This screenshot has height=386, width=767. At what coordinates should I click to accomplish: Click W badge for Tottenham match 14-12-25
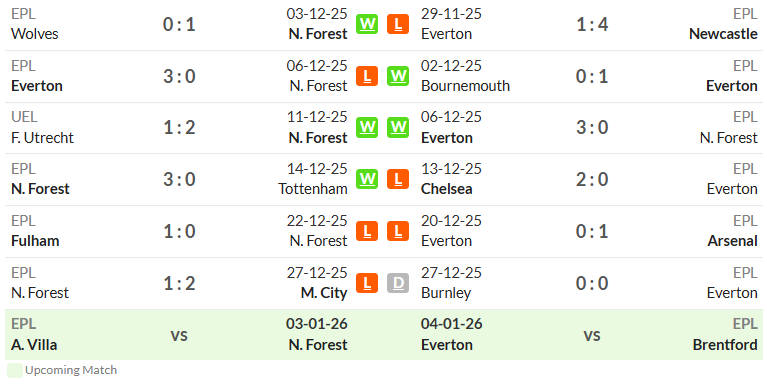367,179
